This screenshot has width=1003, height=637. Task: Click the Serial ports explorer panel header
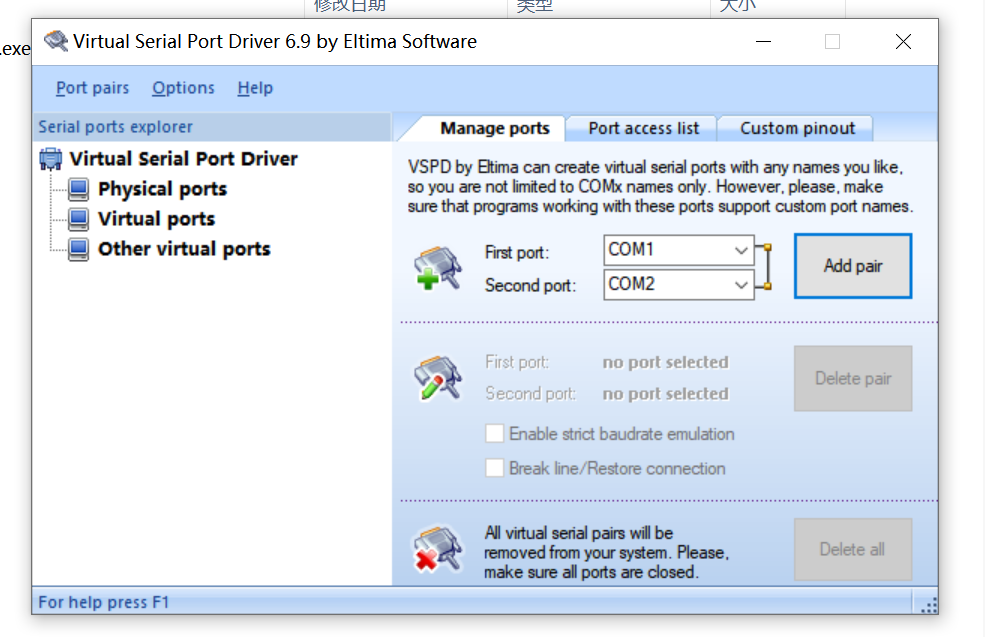point(212,127)
